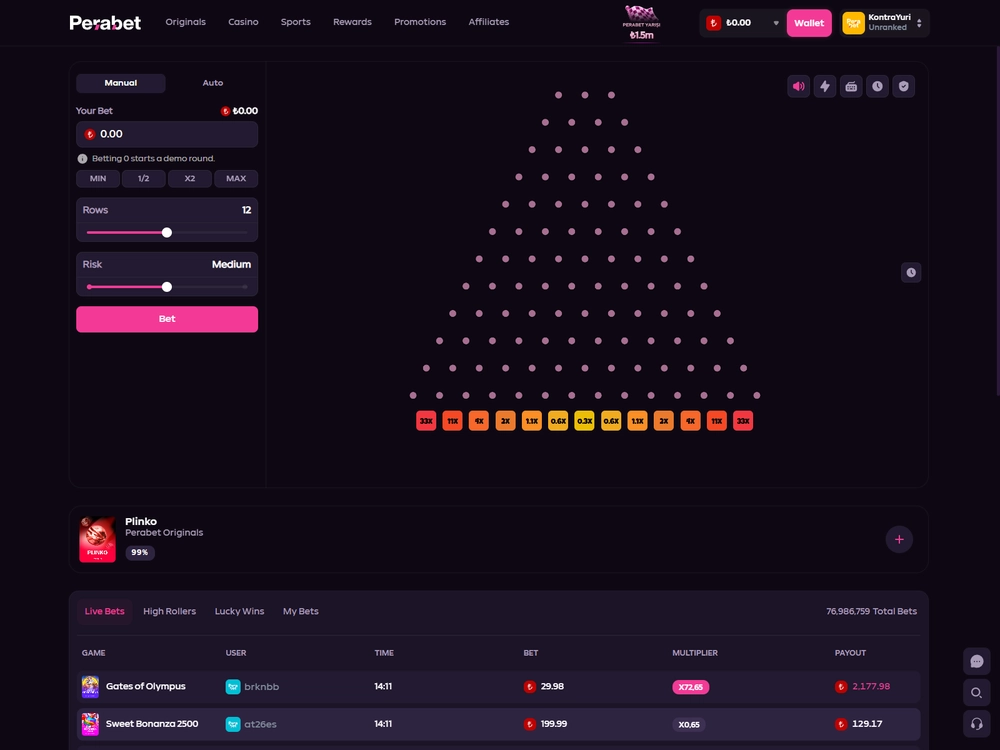The width and height of the screenshot is (1000, 750).
Task: Open the Rewards page
Action: point(353,22)
